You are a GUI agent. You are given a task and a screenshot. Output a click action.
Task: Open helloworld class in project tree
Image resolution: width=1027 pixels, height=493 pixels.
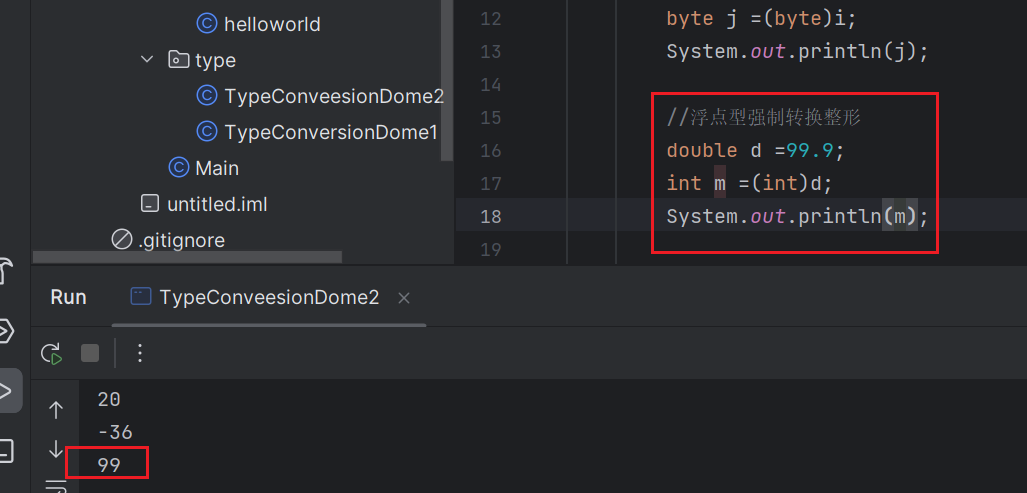pyautogui.click(x=272, y=24)
